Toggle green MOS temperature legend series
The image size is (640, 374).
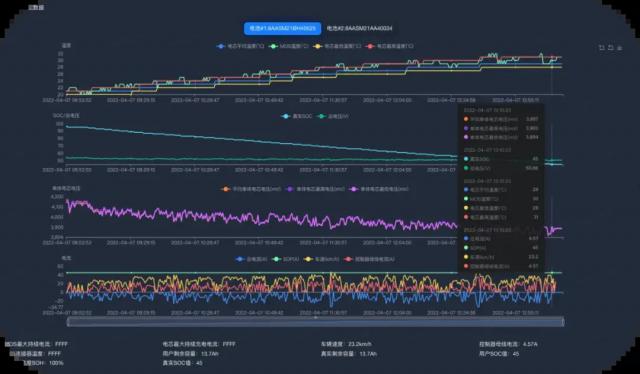[289, 47]
